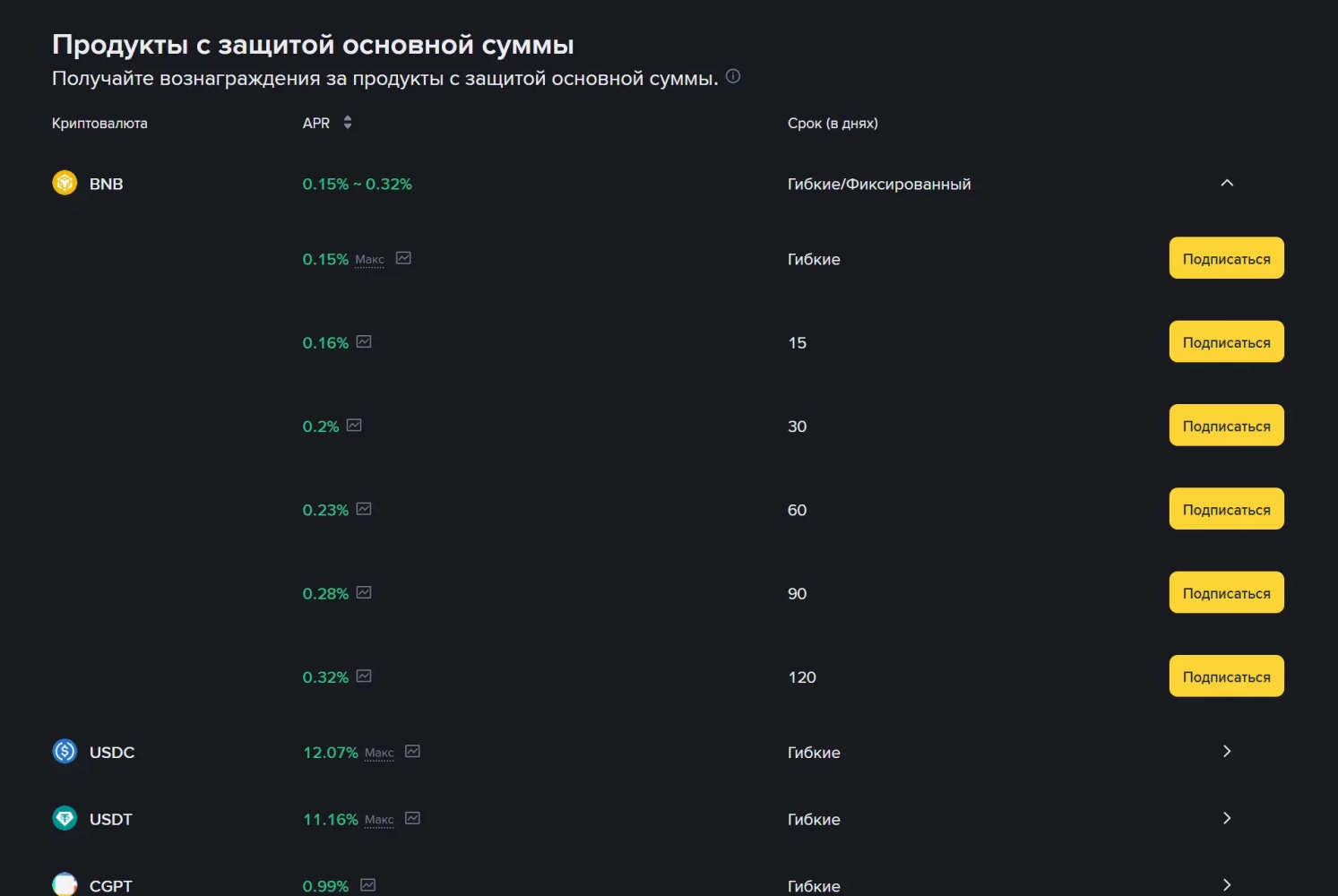
Task: Open APR chart icon for 0.15% flexible BNB
Action: [x=403, y=258]
